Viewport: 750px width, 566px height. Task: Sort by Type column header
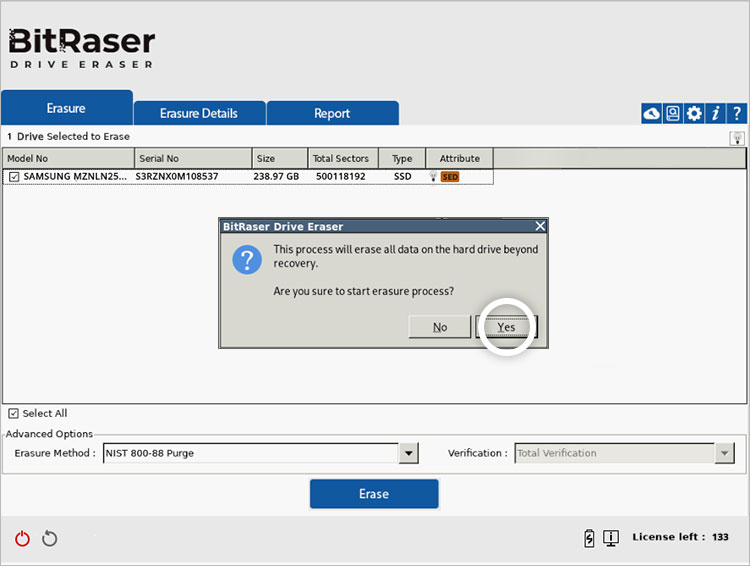click(402, 158)
